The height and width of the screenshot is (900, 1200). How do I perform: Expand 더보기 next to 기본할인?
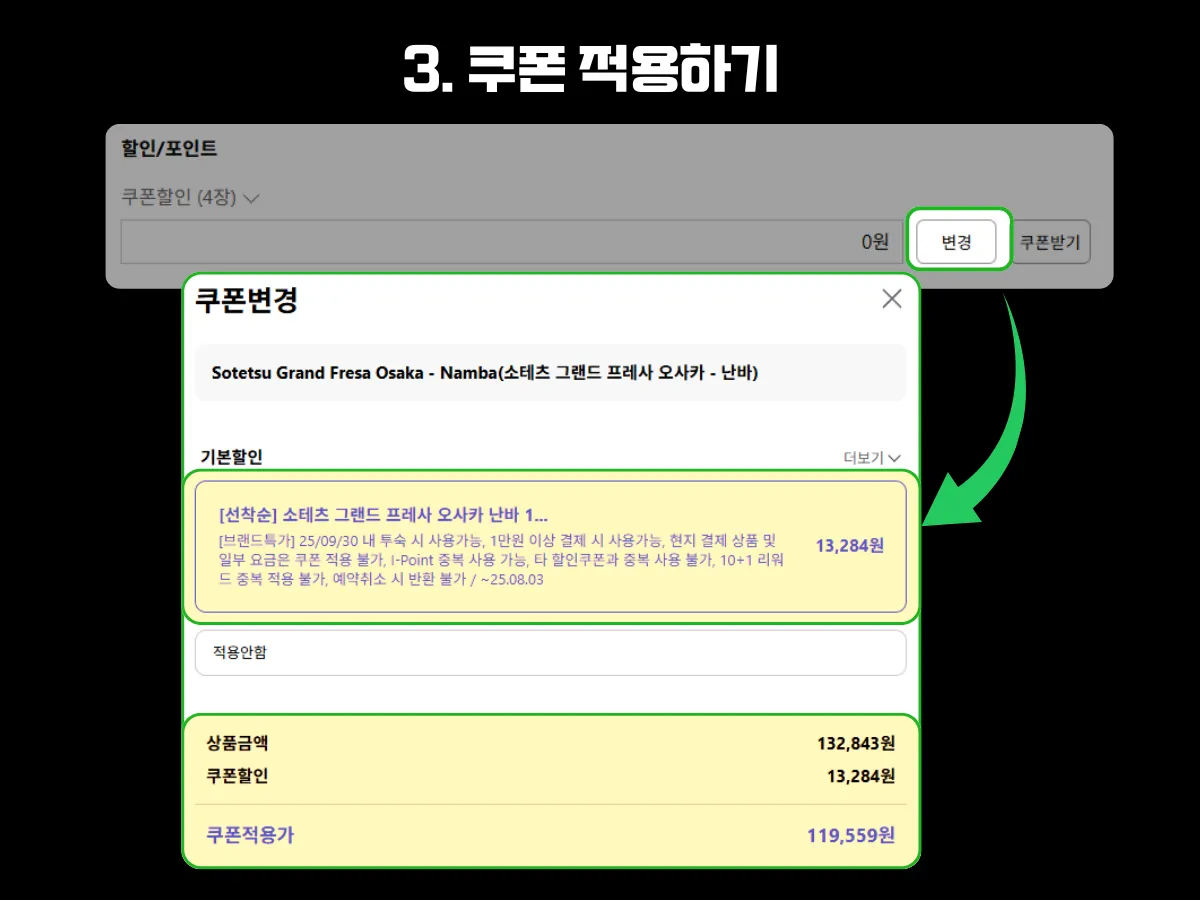[x=872, y=458]
